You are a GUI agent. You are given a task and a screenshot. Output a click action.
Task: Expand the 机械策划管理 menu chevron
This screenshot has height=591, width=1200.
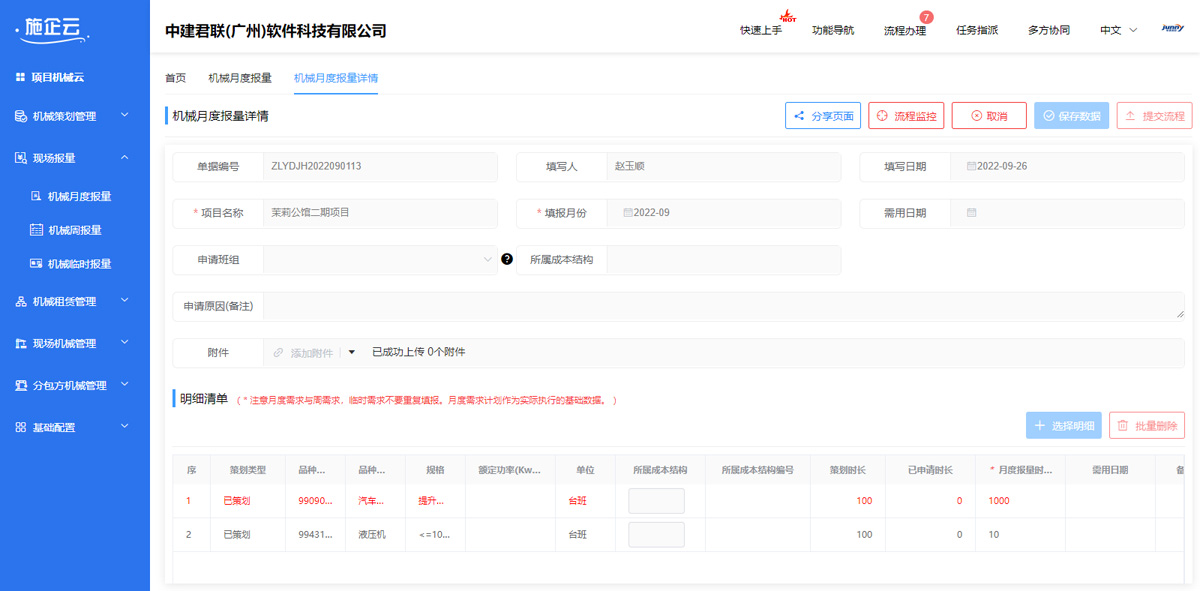pos(125,115)
